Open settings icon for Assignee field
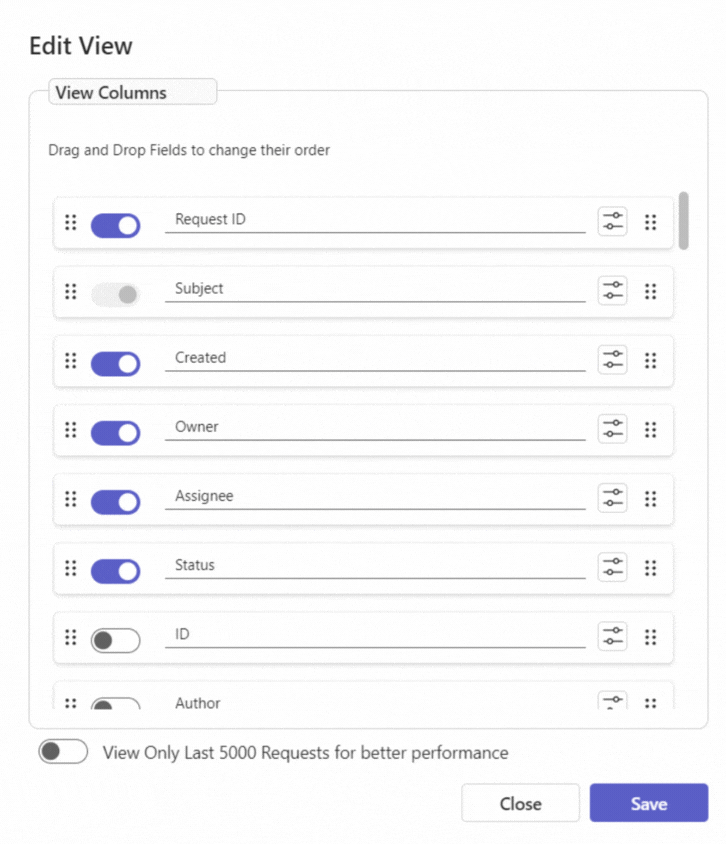Screen dimensions: 726x844 [612, 498]
